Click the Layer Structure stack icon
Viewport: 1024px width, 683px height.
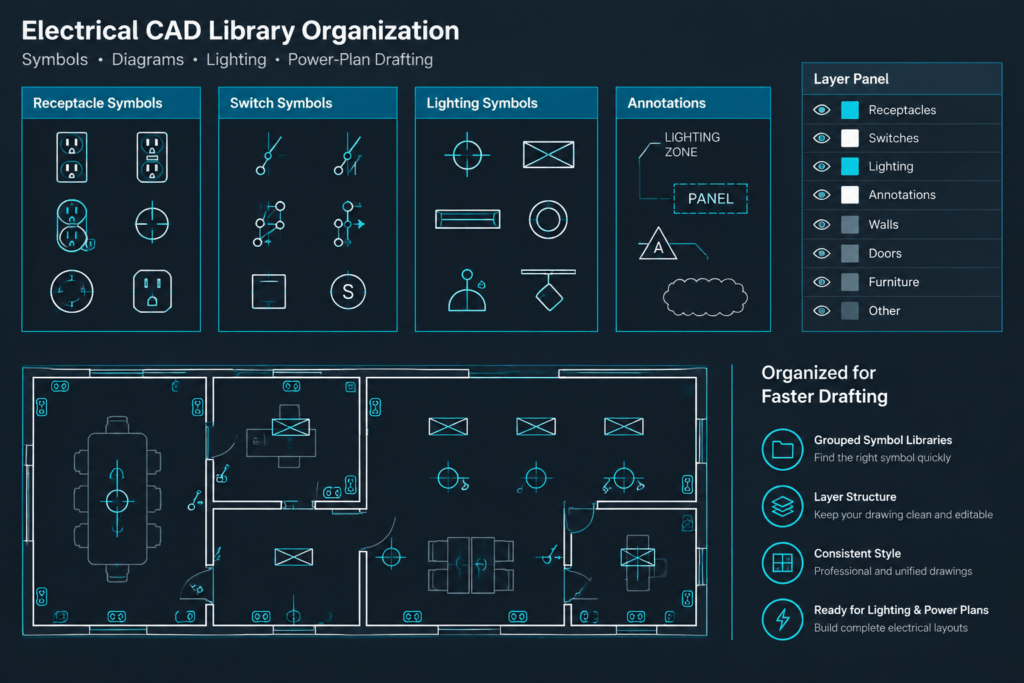pyautogui.click(x=782, y=506)
